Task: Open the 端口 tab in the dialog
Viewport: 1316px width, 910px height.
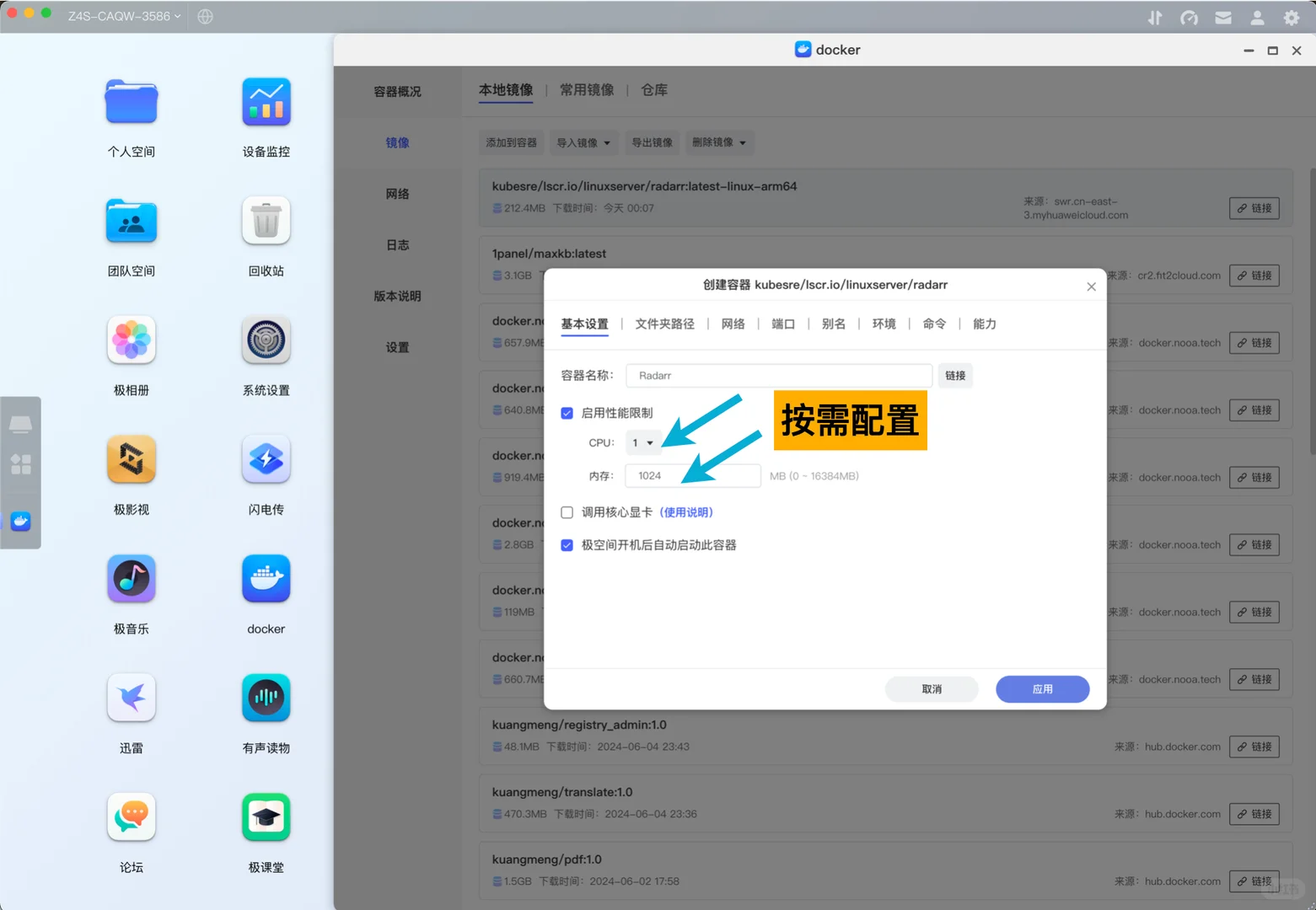Action: pos(782,324)
